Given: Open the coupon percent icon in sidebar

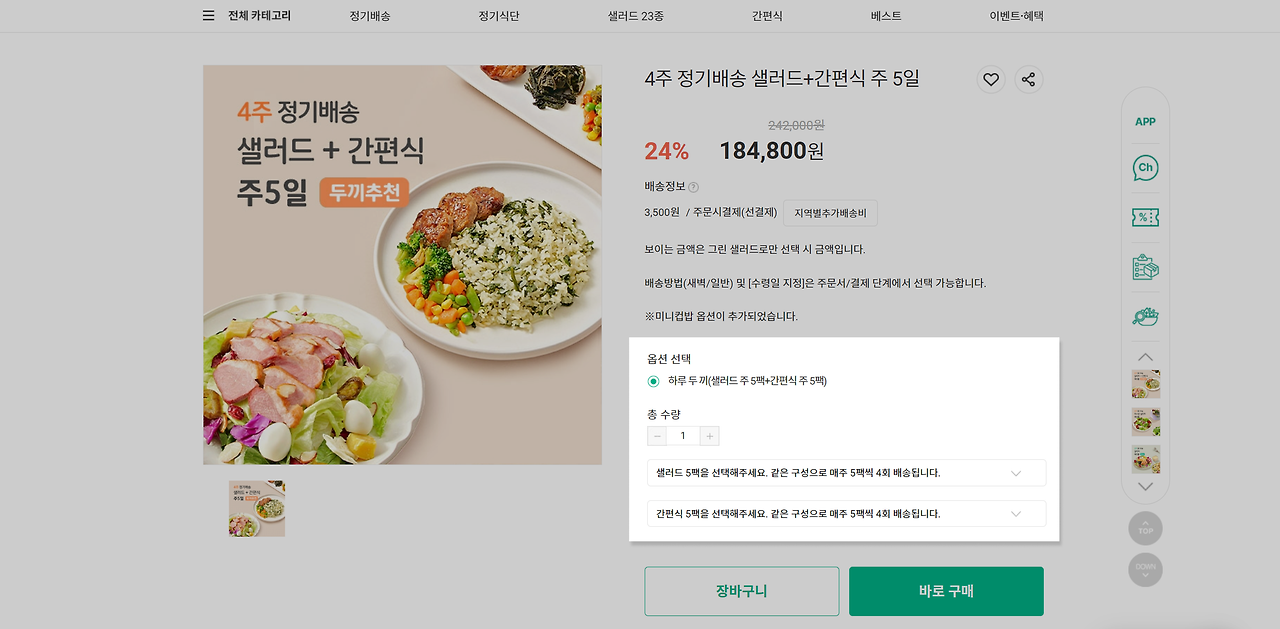Looking at the screenshot, I should coord(1145,218).
